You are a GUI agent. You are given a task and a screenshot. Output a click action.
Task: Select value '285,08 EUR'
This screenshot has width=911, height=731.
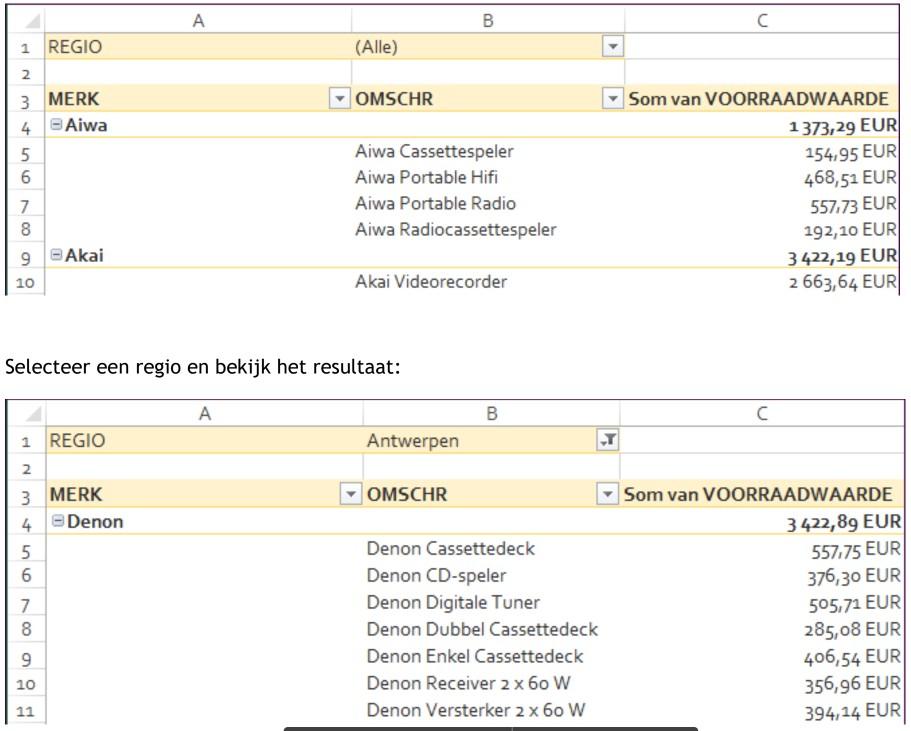pos(852,629)
